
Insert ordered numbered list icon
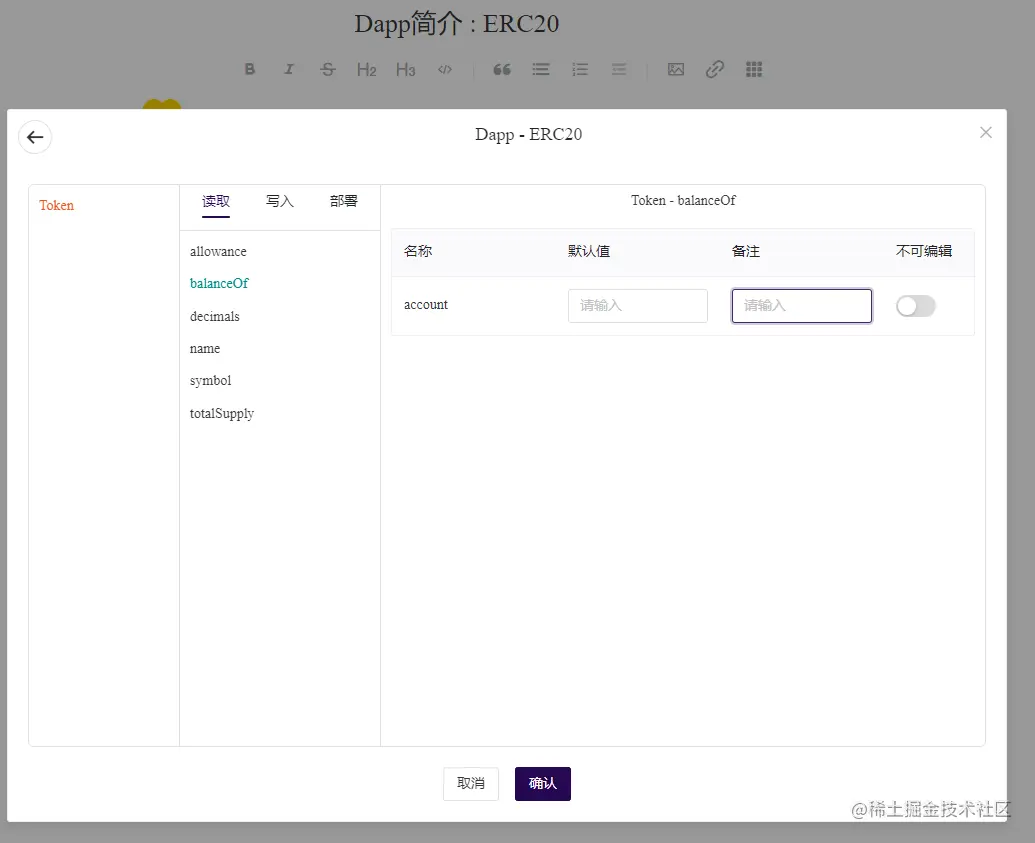tap(580, 69)
